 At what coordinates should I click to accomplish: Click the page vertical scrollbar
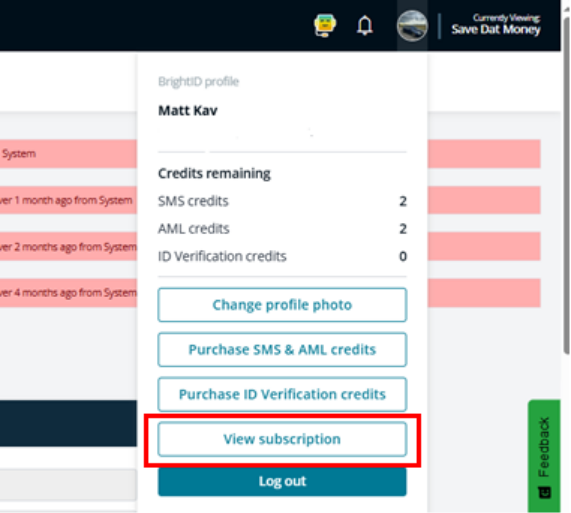tap(566, 182)
